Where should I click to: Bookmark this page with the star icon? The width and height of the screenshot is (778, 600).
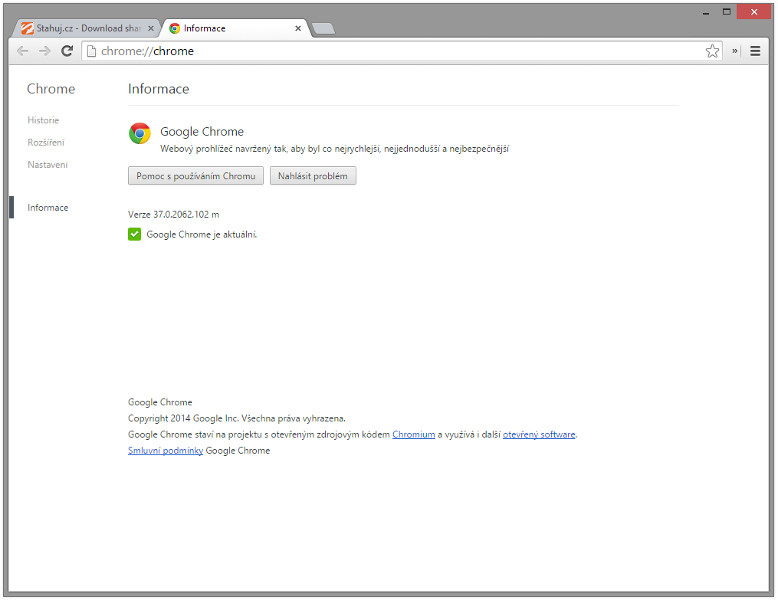pos(713,51)
